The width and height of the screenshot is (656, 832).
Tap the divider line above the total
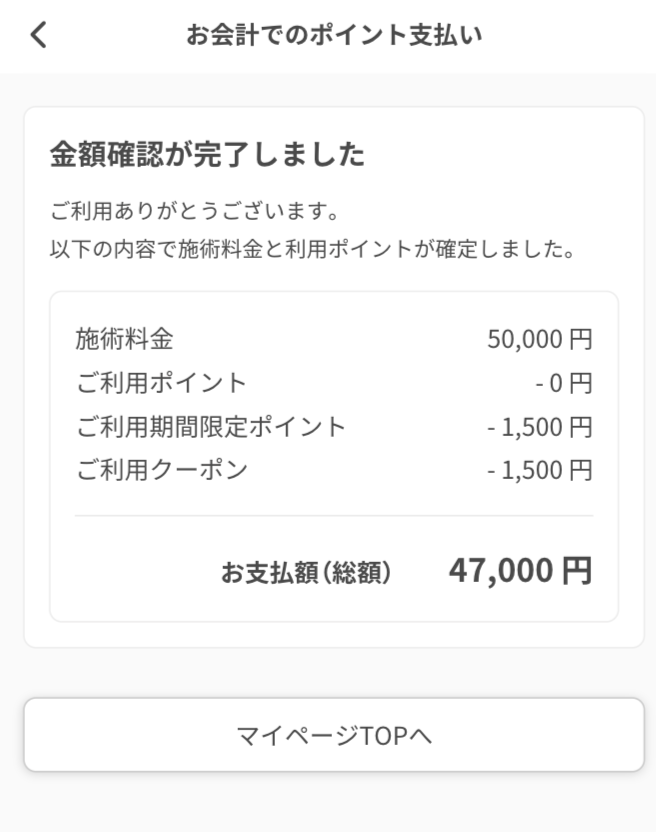(333, 516)
